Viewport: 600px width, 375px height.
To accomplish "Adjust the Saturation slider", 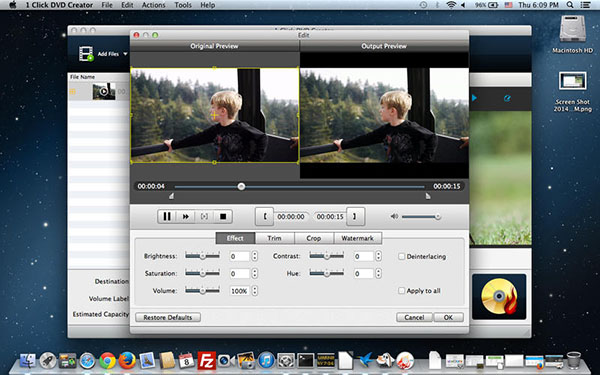I will (x=202, y=273).
